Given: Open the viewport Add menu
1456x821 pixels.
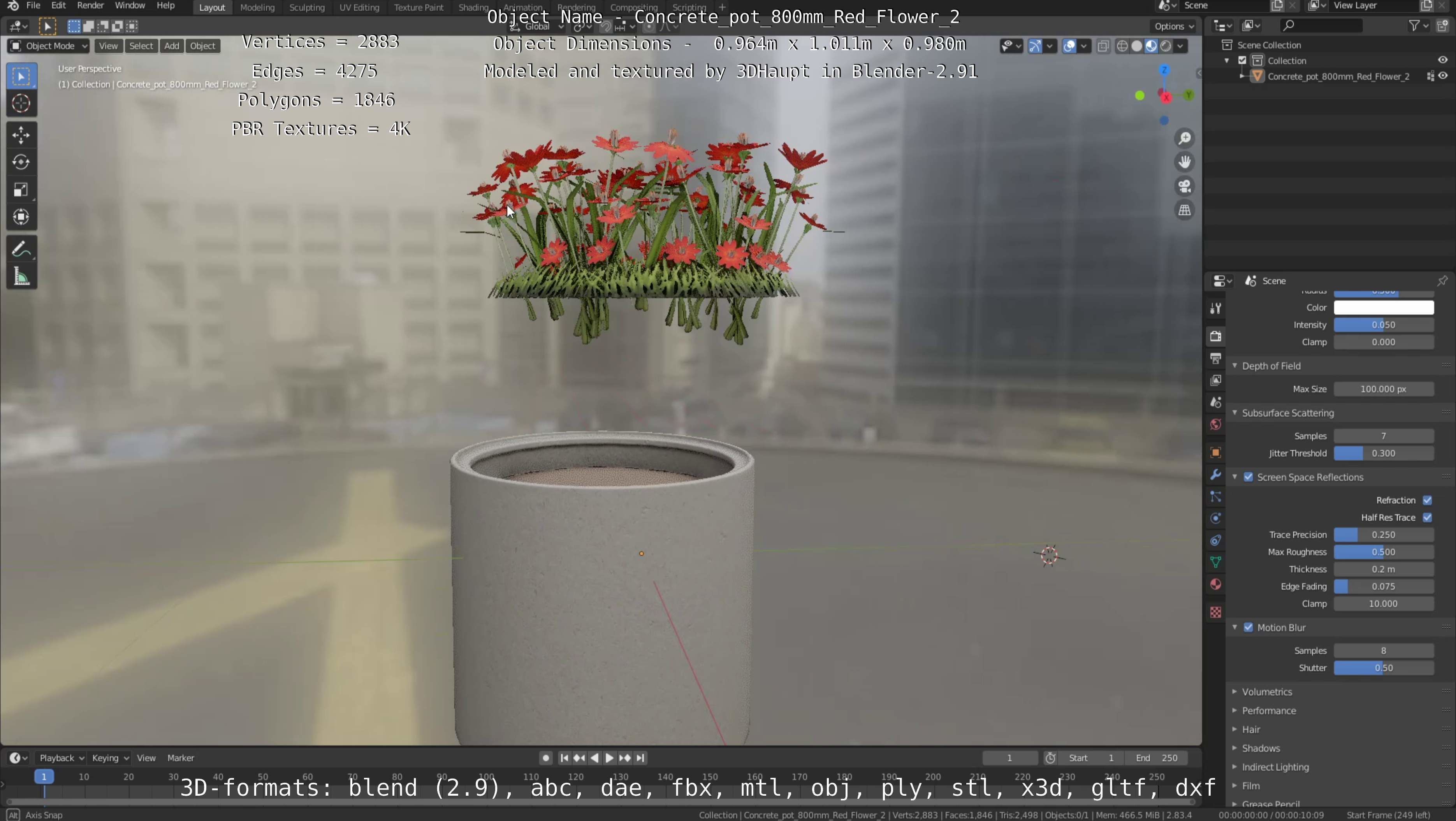Looking at the screenshot, I should click(x=172, y=46).
